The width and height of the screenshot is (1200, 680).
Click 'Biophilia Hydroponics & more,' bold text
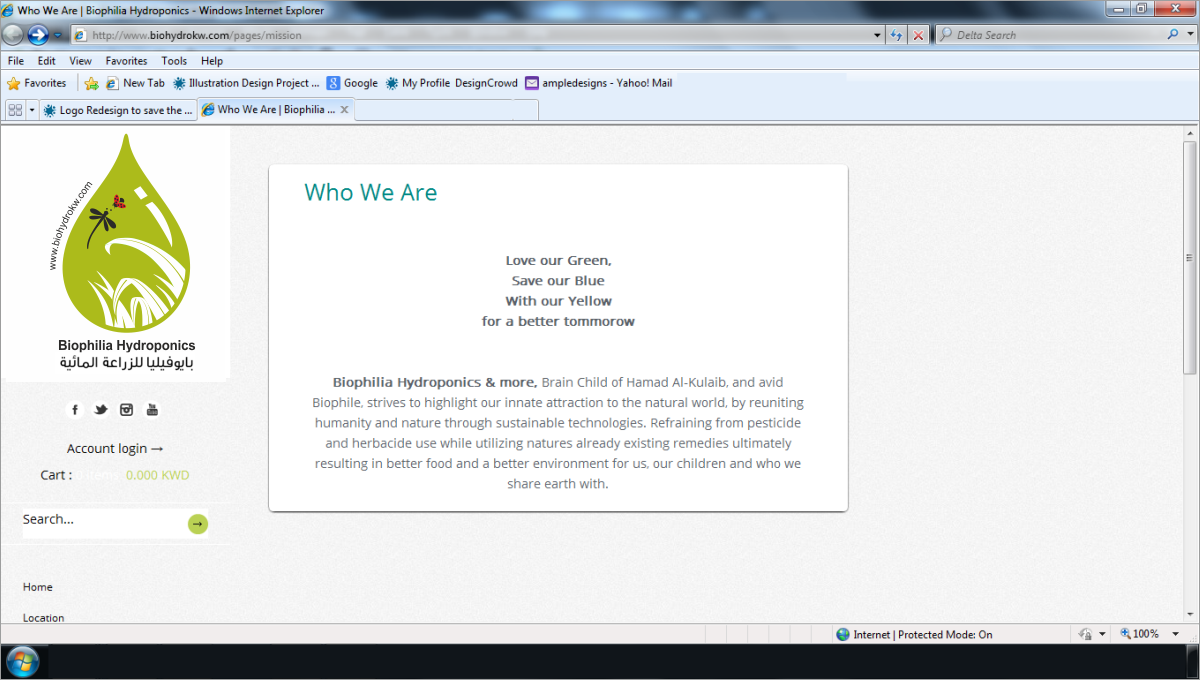pos(435,382)
